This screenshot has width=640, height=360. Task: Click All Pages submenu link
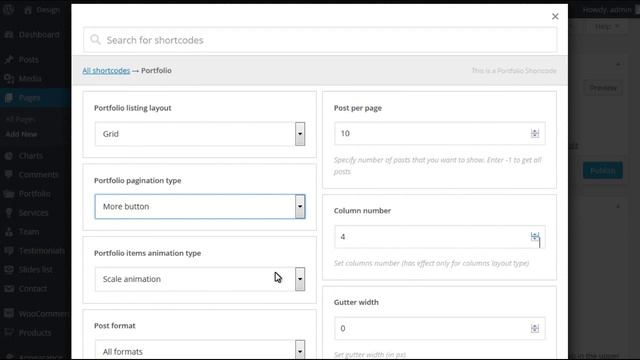point(20,120)
